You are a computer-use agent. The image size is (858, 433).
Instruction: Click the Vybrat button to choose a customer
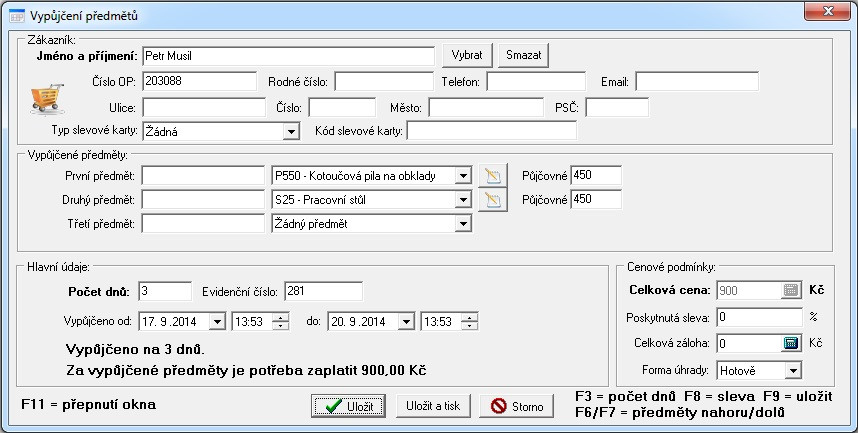tap(467, 55)
